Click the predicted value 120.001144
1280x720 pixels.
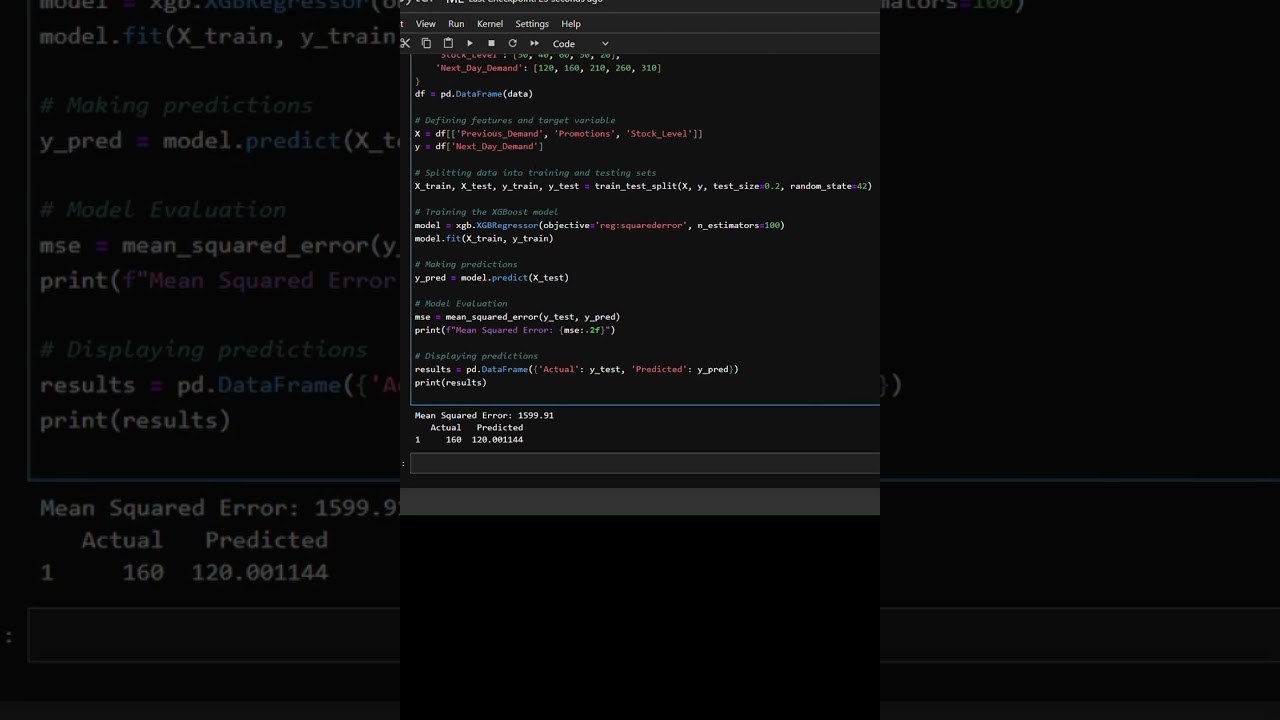tap(497, 440)
